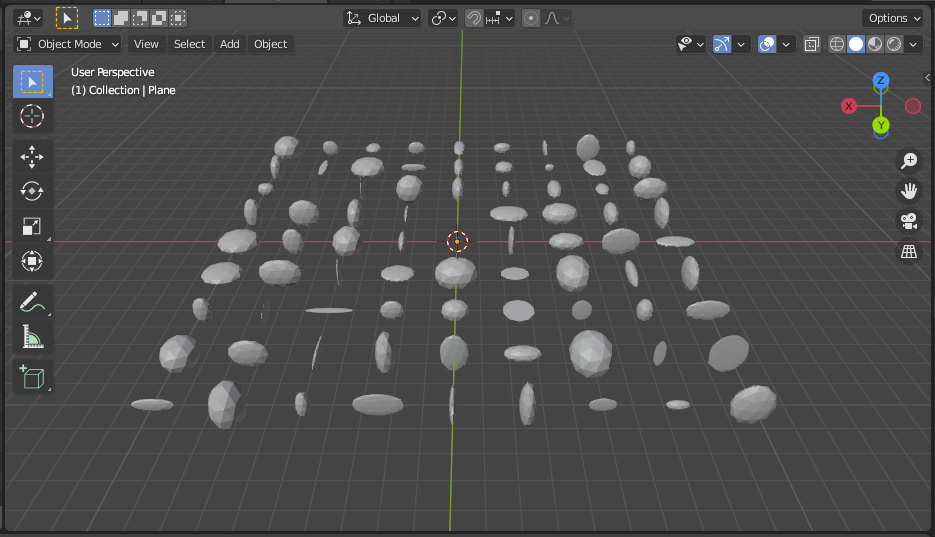This screenshot has width=935, height=537.
Task: Click '(1) Collection | Plane' text
Action: [123, 90]
